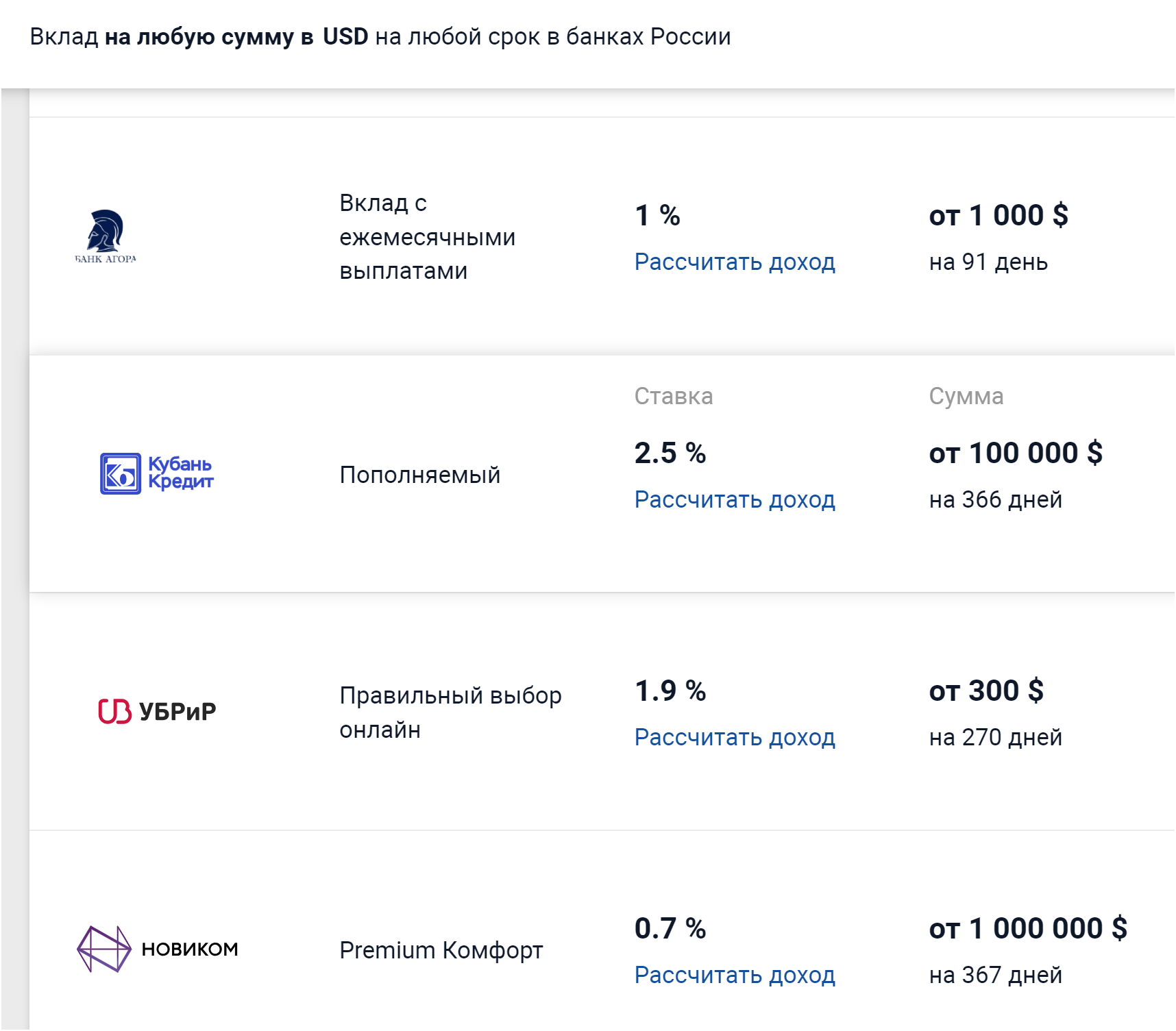Select the УБРиР bank logo
The height and width of the screenshot is (1031, 1176).
point(157,711)
